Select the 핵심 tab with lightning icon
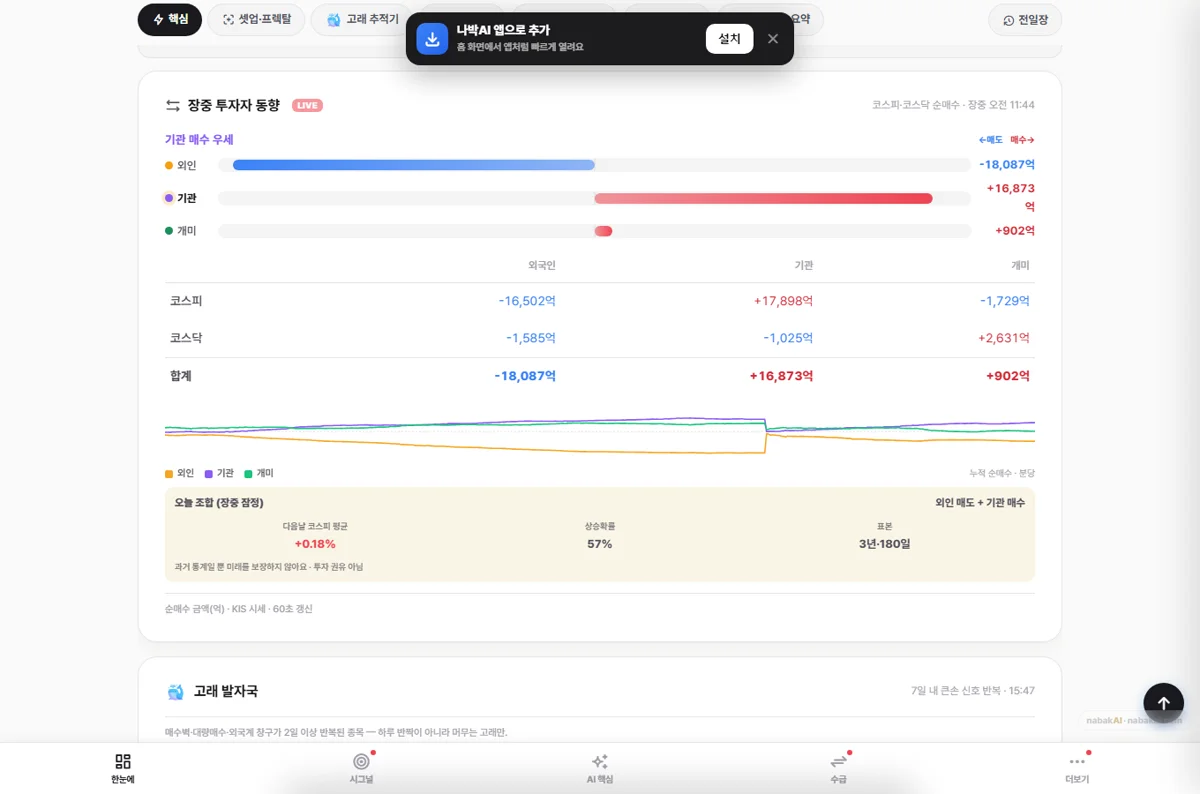The height and width of the screenshot is (794, 1200). [170, 20]
